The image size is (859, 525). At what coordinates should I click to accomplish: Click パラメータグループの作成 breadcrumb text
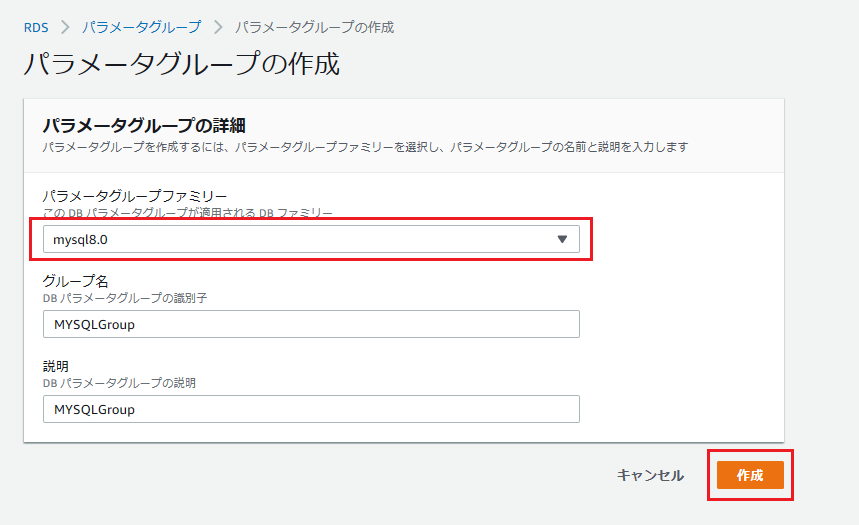point(314,27)
